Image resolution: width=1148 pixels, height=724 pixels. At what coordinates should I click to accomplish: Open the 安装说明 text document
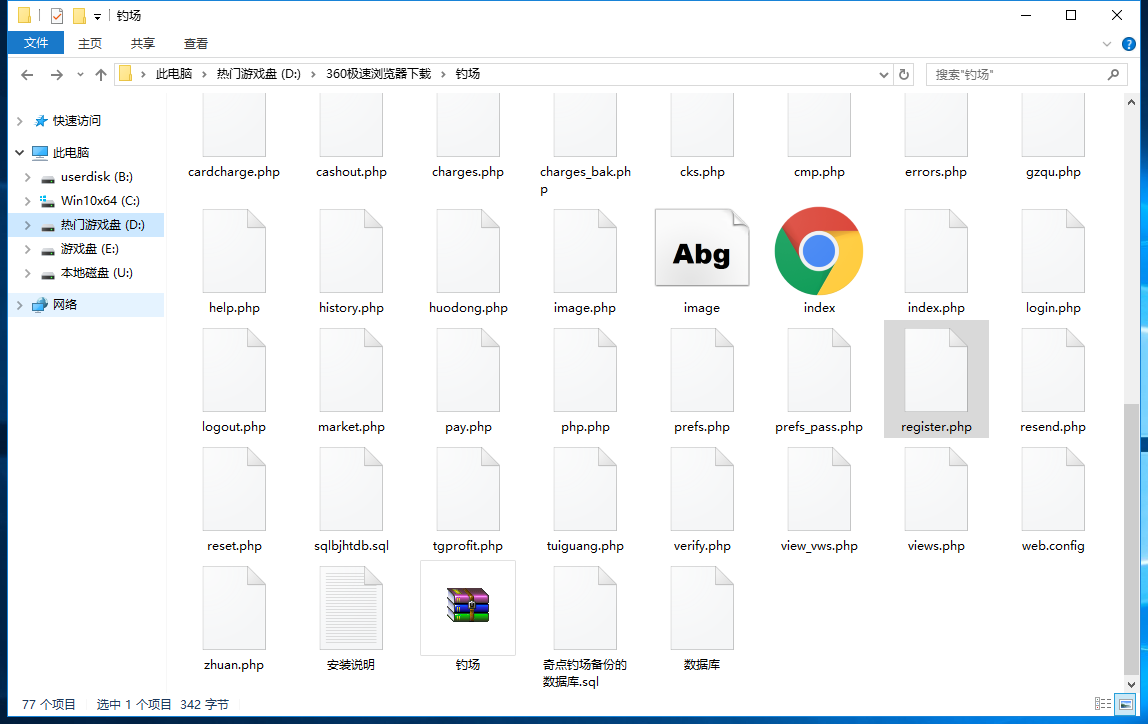(350, 608)
